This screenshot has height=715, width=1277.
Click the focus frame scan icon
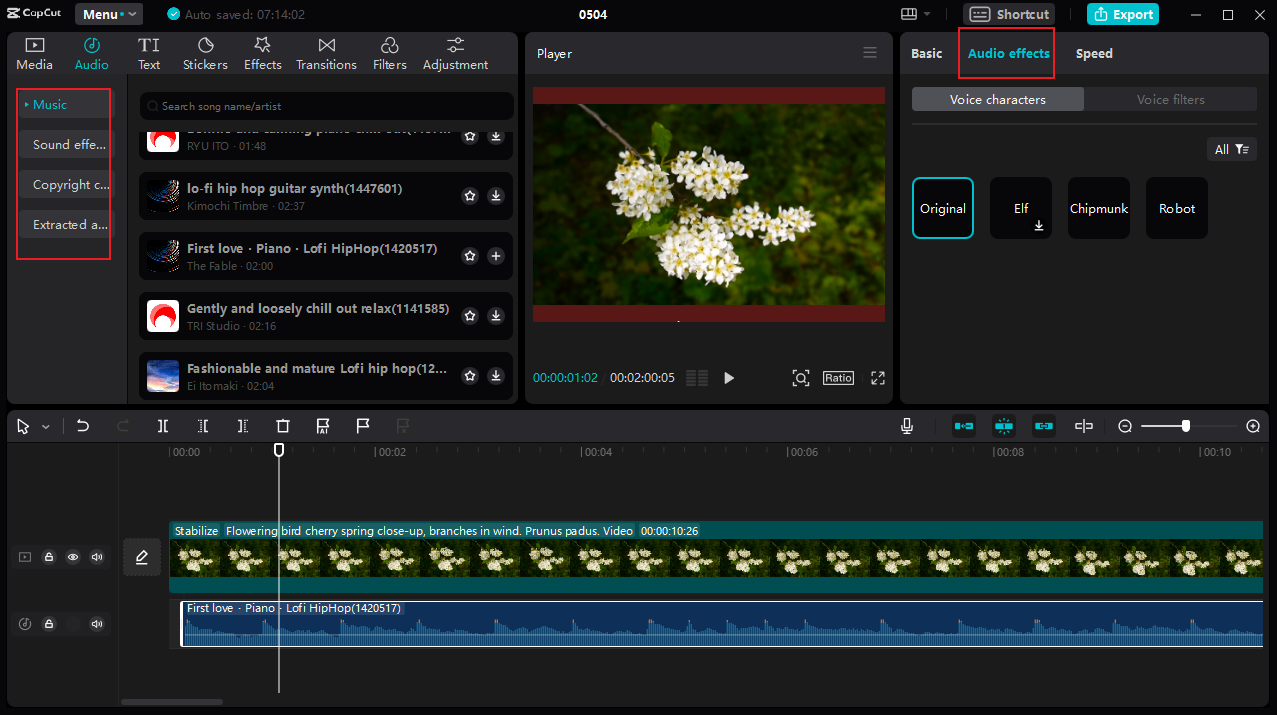tap(801, 378)
